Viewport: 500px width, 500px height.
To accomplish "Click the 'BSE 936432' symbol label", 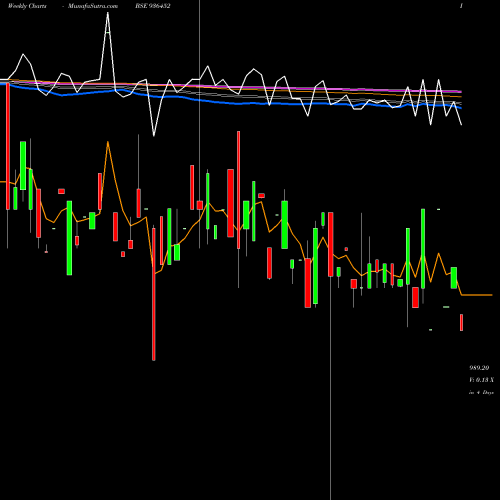I will pyautogui.click(x=153, y=6).
